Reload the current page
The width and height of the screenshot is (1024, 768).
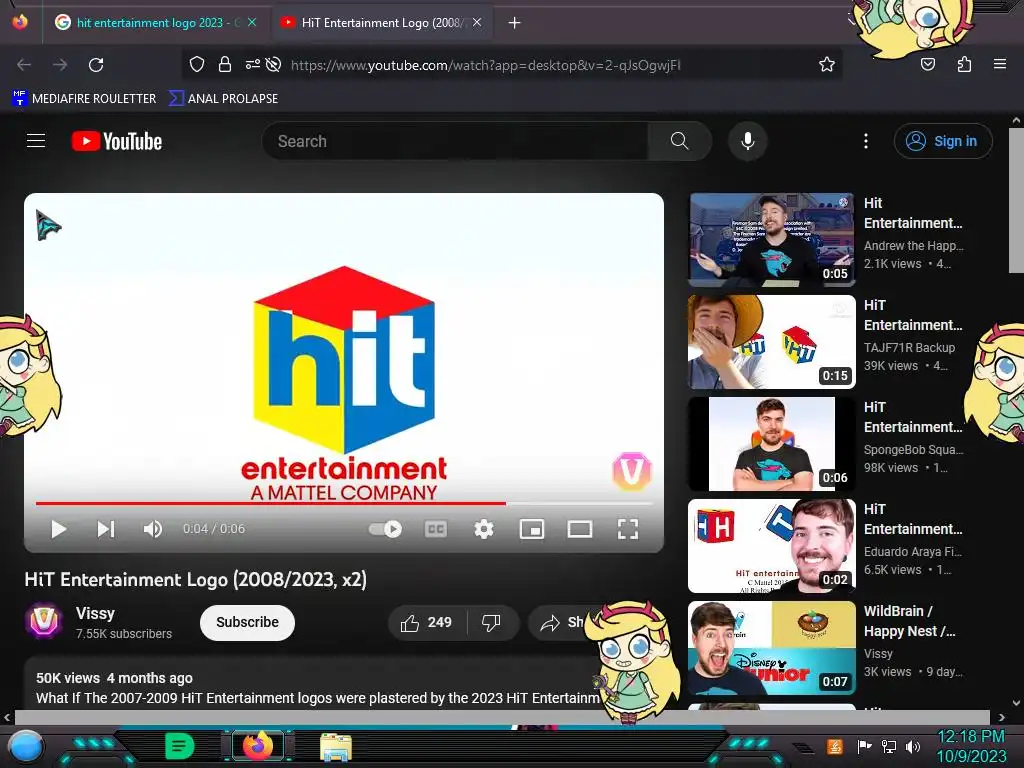click(x=96, y=65)
